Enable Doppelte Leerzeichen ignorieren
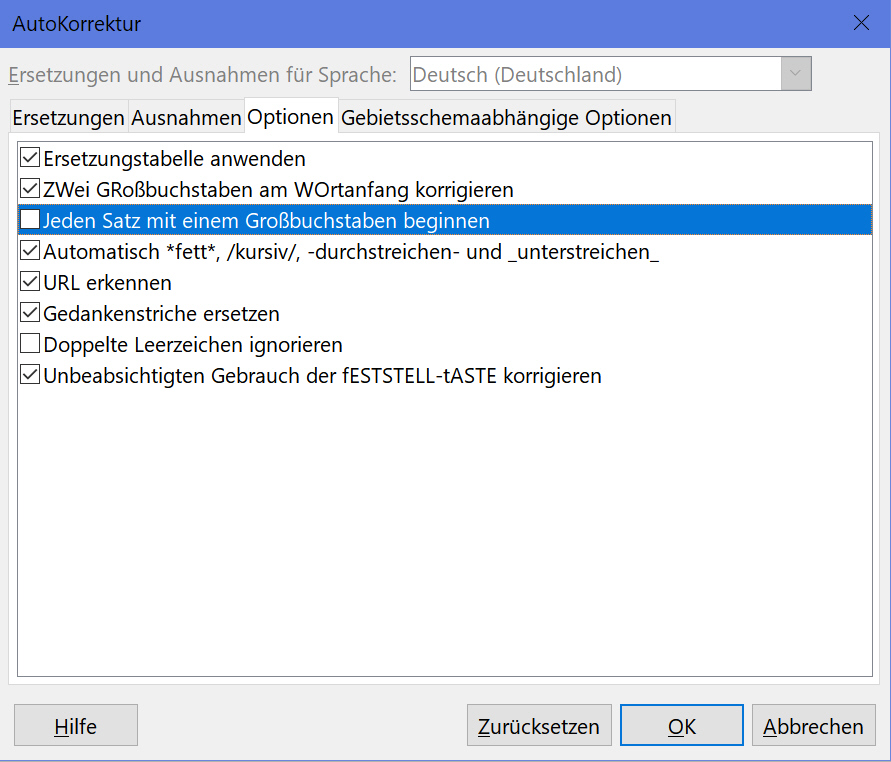Viewport: 891px width, 762px height. (30, 345)
